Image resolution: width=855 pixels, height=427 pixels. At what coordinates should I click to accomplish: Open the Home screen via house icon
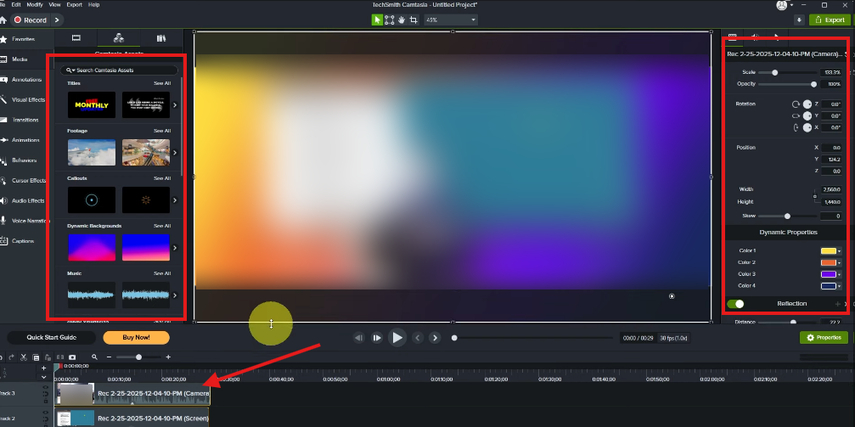click(x=3, y=20)
